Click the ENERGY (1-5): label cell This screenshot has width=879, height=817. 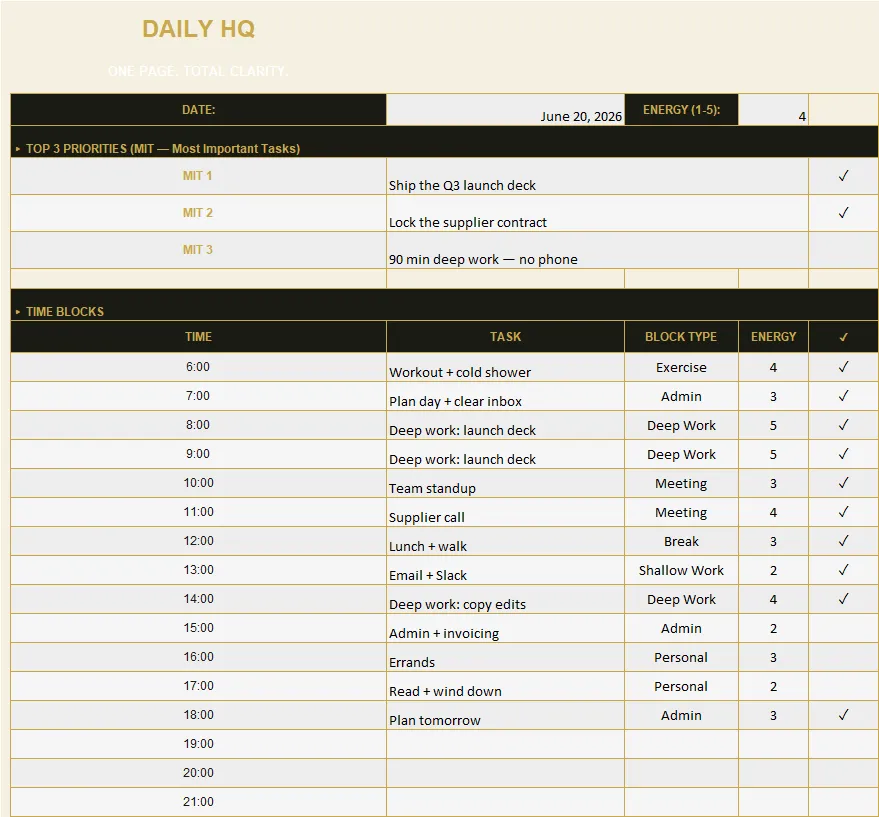[x=681, y=110]
